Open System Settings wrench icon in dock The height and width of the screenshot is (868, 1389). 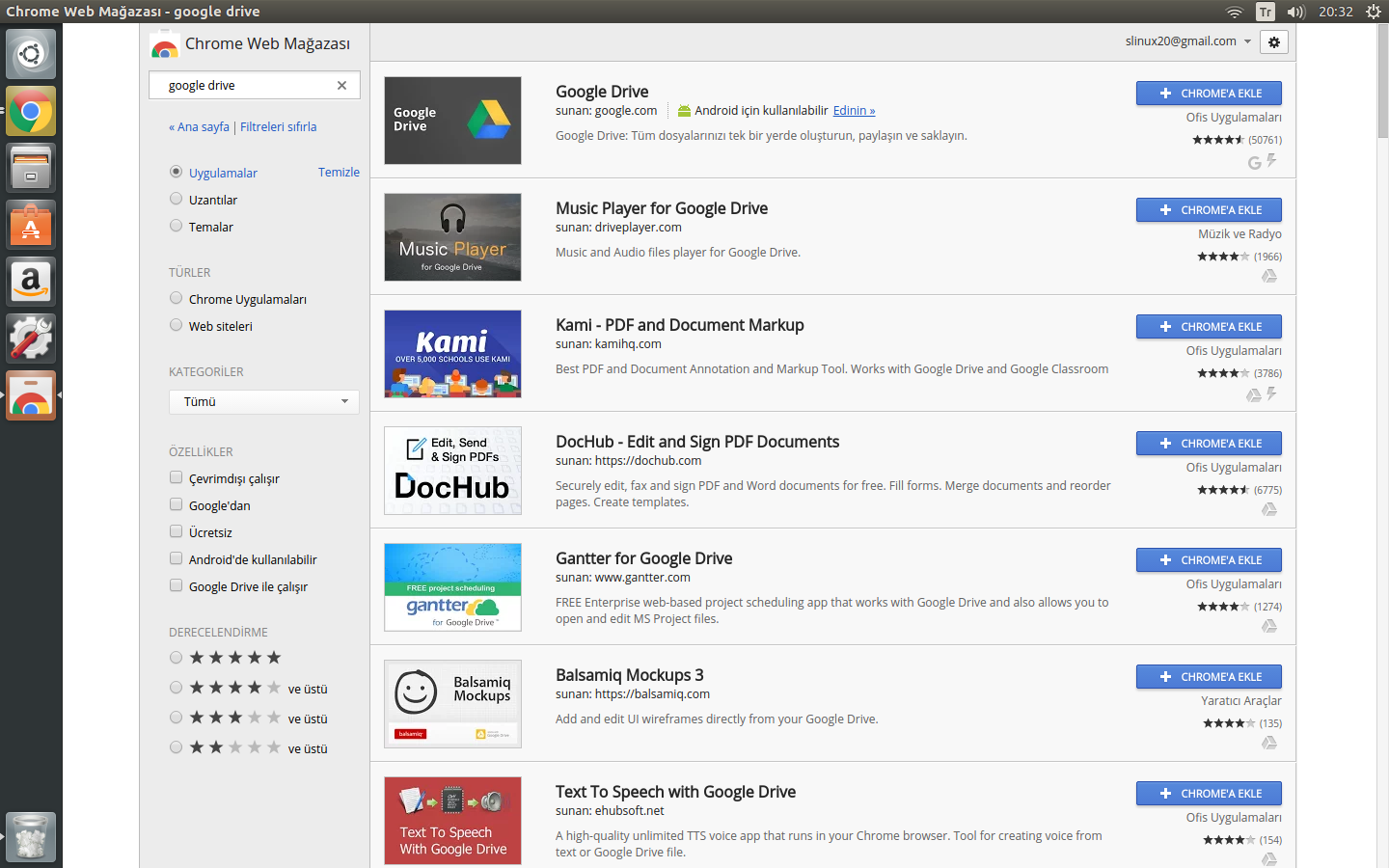(31, 339)
